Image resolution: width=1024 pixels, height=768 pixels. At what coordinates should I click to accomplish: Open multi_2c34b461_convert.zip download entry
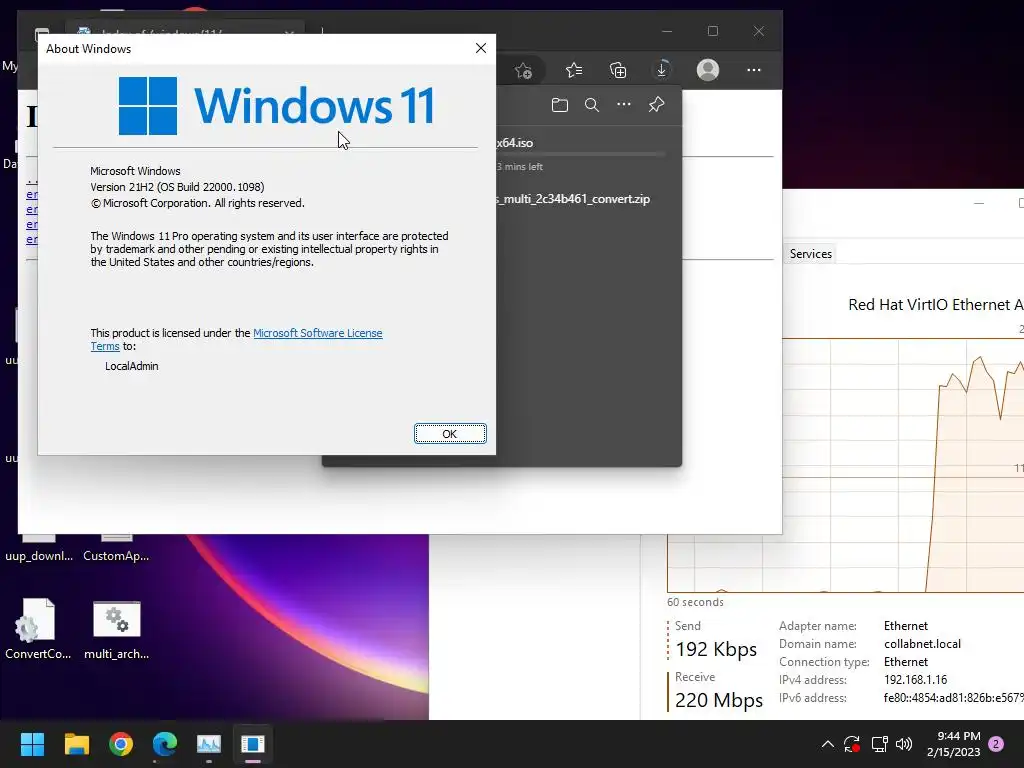573,199
